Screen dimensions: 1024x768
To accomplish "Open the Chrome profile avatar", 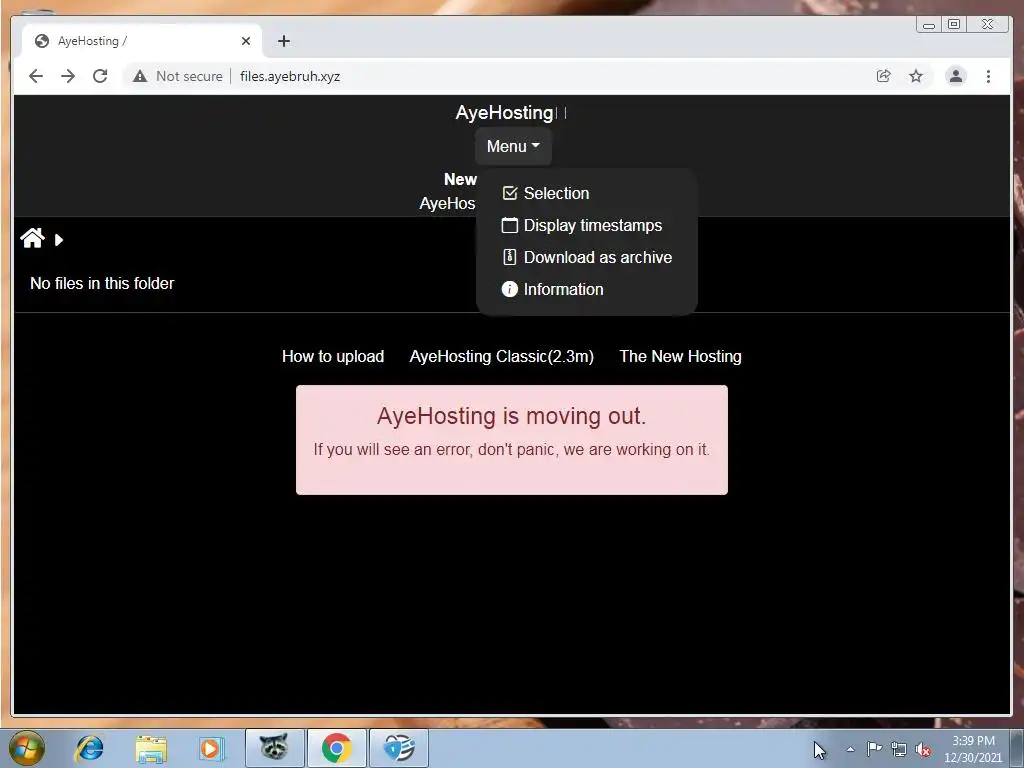I will [x=955, y=76].
